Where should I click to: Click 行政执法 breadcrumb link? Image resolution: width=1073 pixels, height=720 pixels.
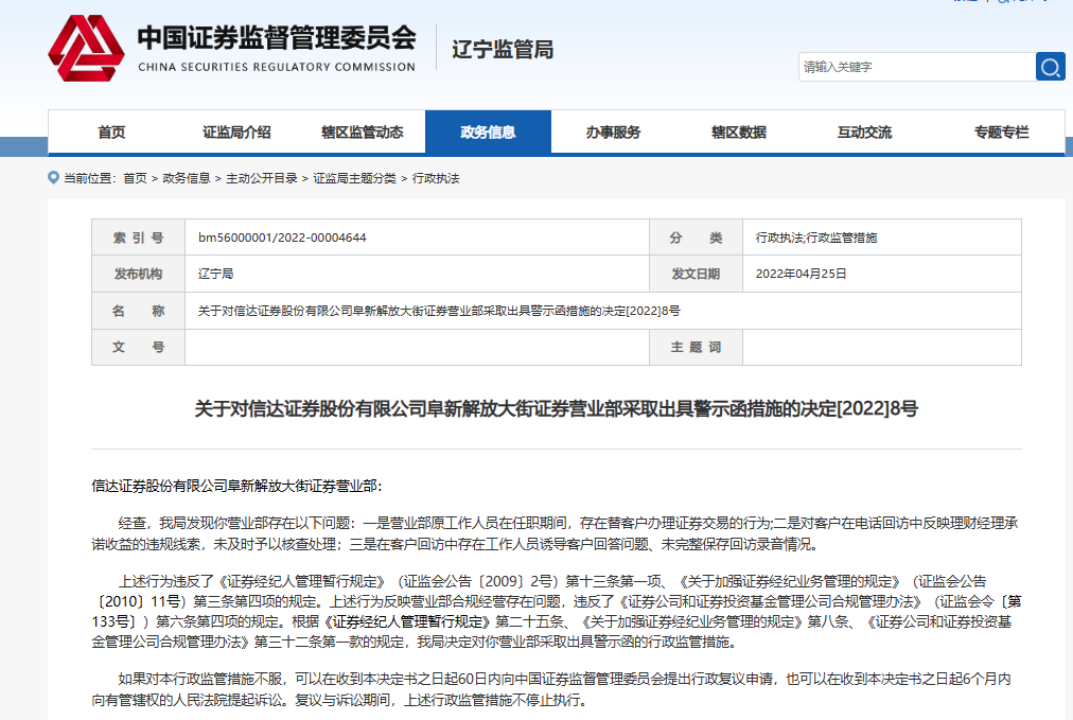[435, 178]
